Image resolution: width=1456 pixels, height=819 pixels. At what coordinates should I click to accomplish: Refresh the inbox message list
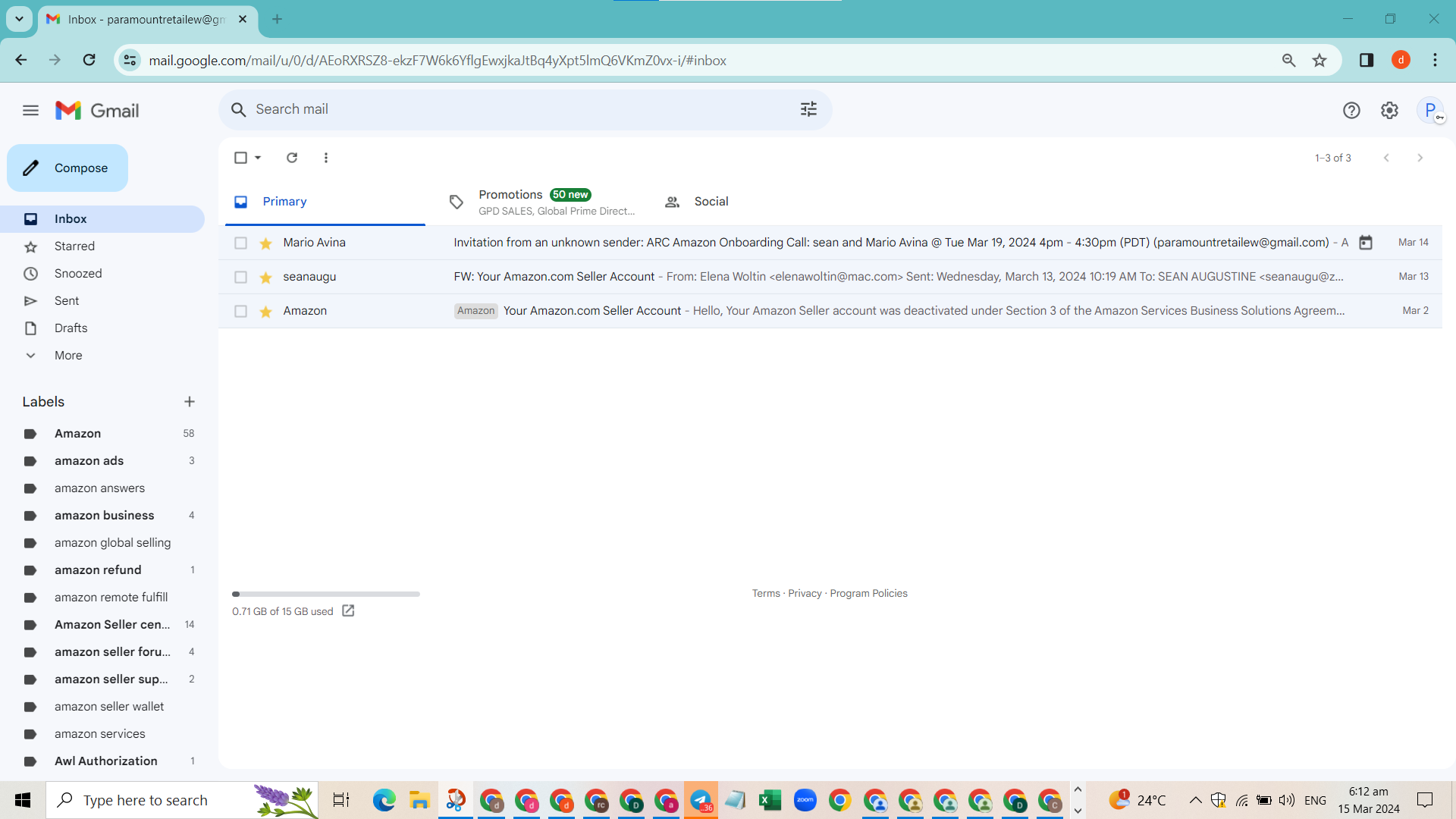tap(292, 158)
